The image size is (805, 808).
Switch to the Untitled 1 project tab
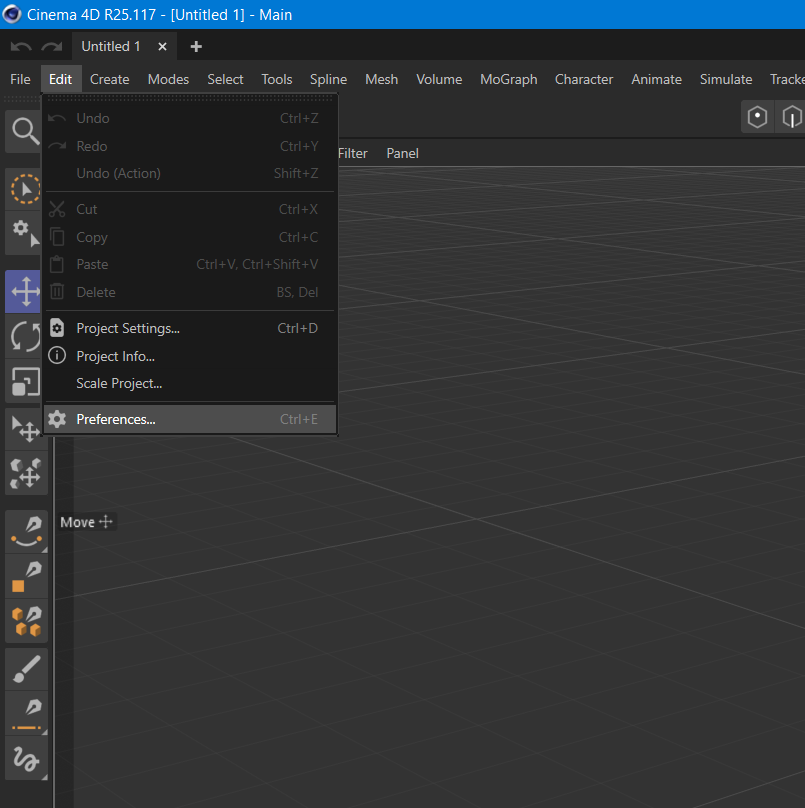110,46
